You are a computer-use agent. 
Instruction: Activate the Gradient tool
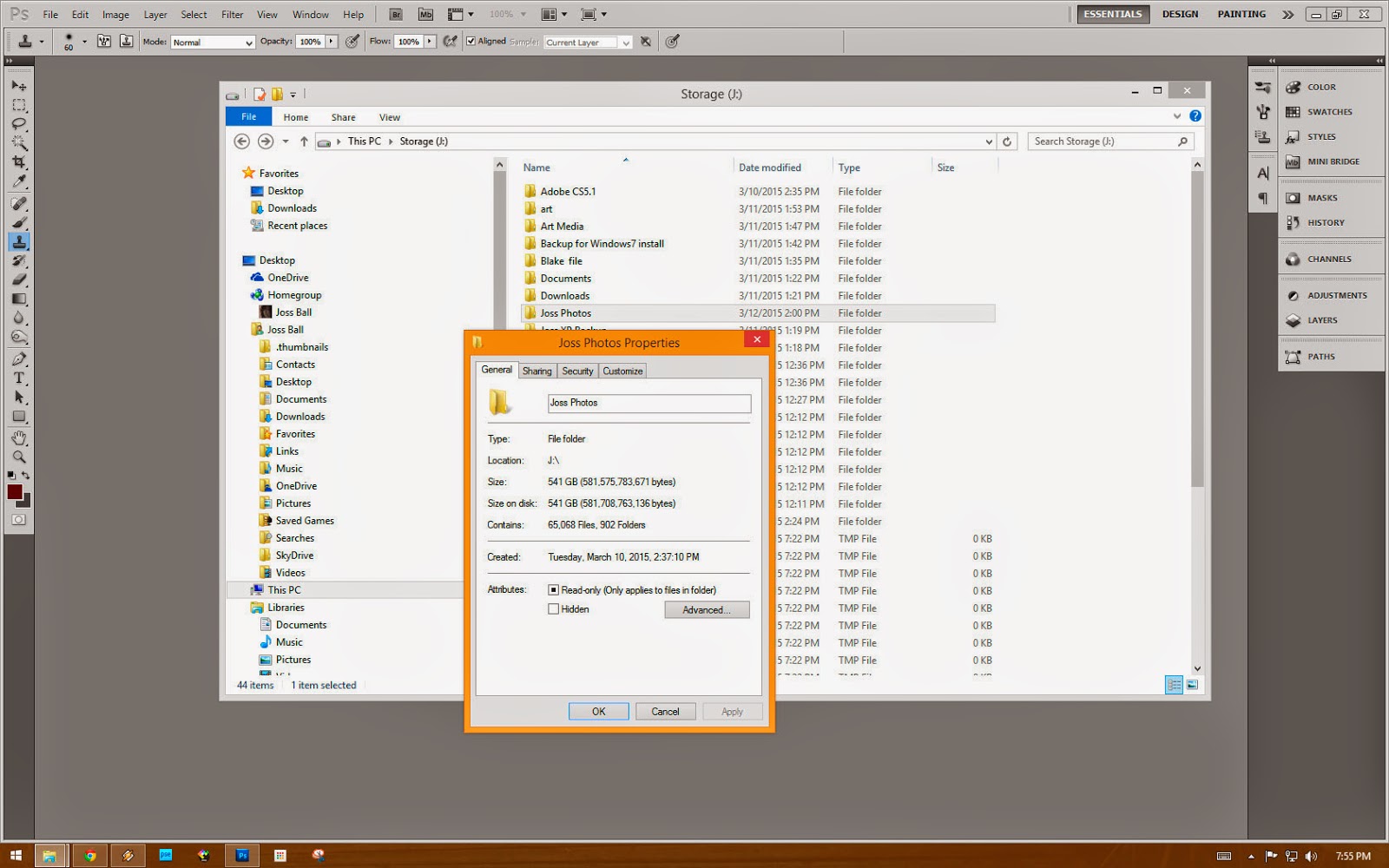point(18,299)
